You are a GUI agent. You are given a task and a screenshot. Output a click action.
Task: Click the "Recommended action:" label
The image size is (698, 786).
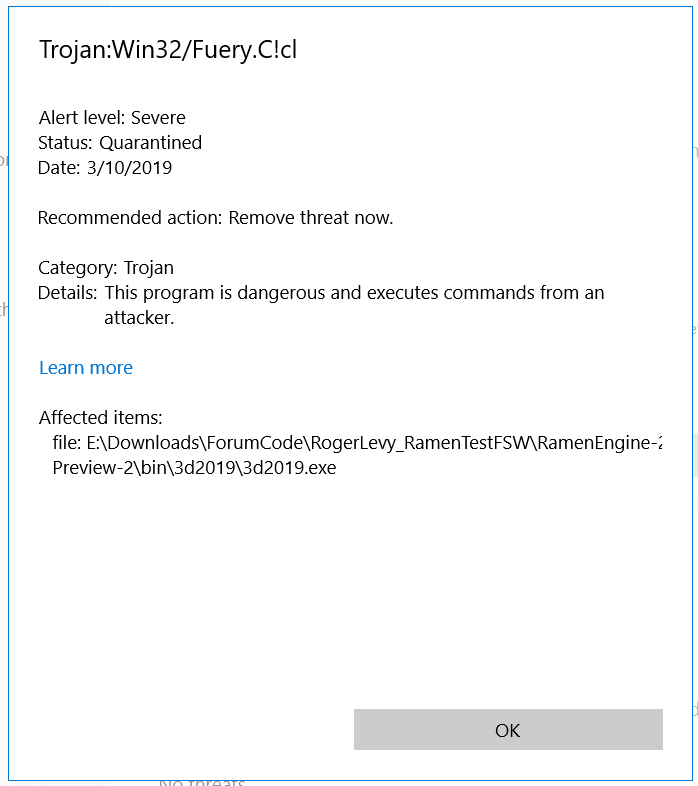(130, 218)
